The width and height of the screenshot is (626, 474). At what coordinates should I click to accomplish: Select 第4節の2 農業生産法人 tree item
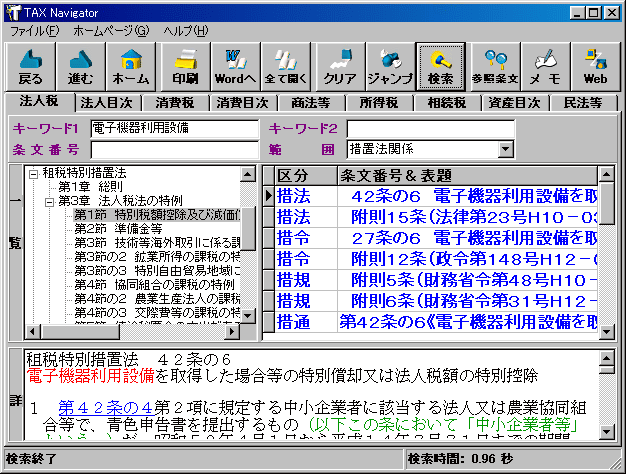(157, 299)
